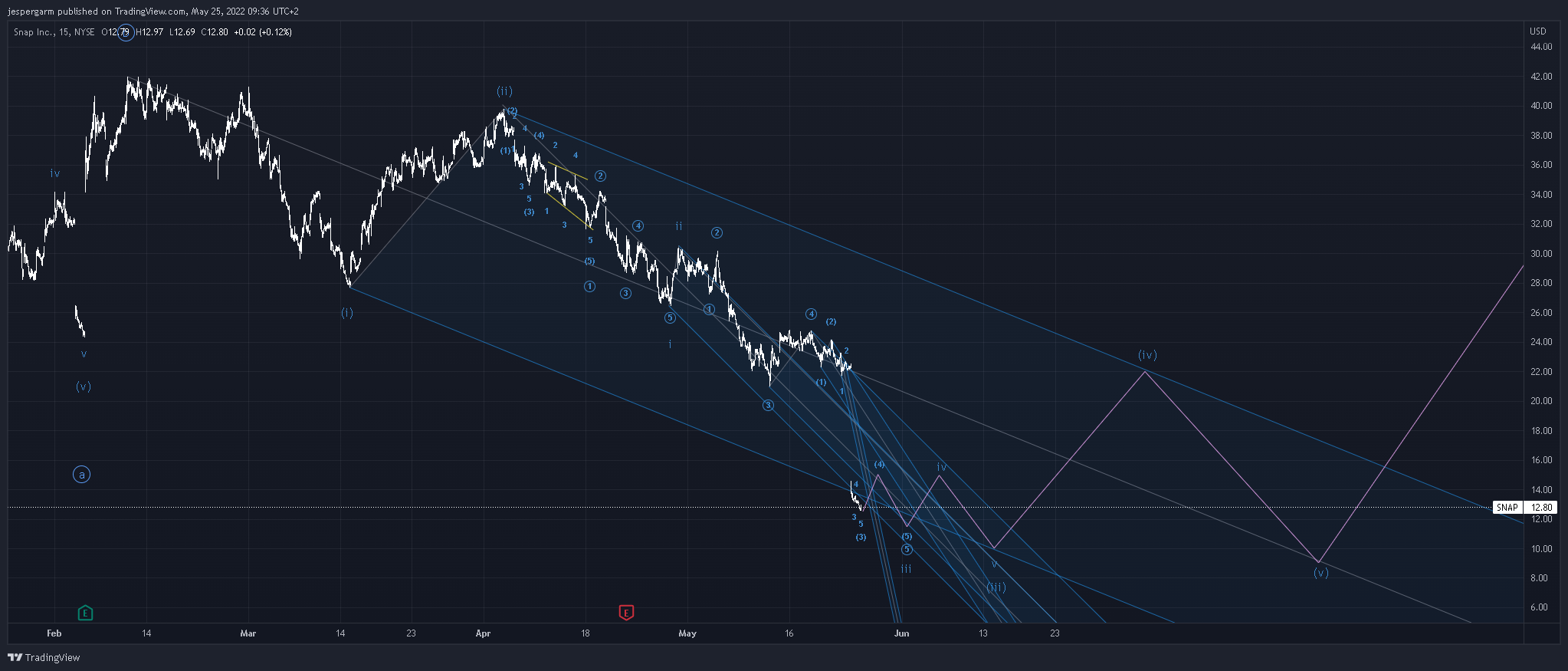Click the +0.02 (+0.12%) change value

tap(262, 32)
